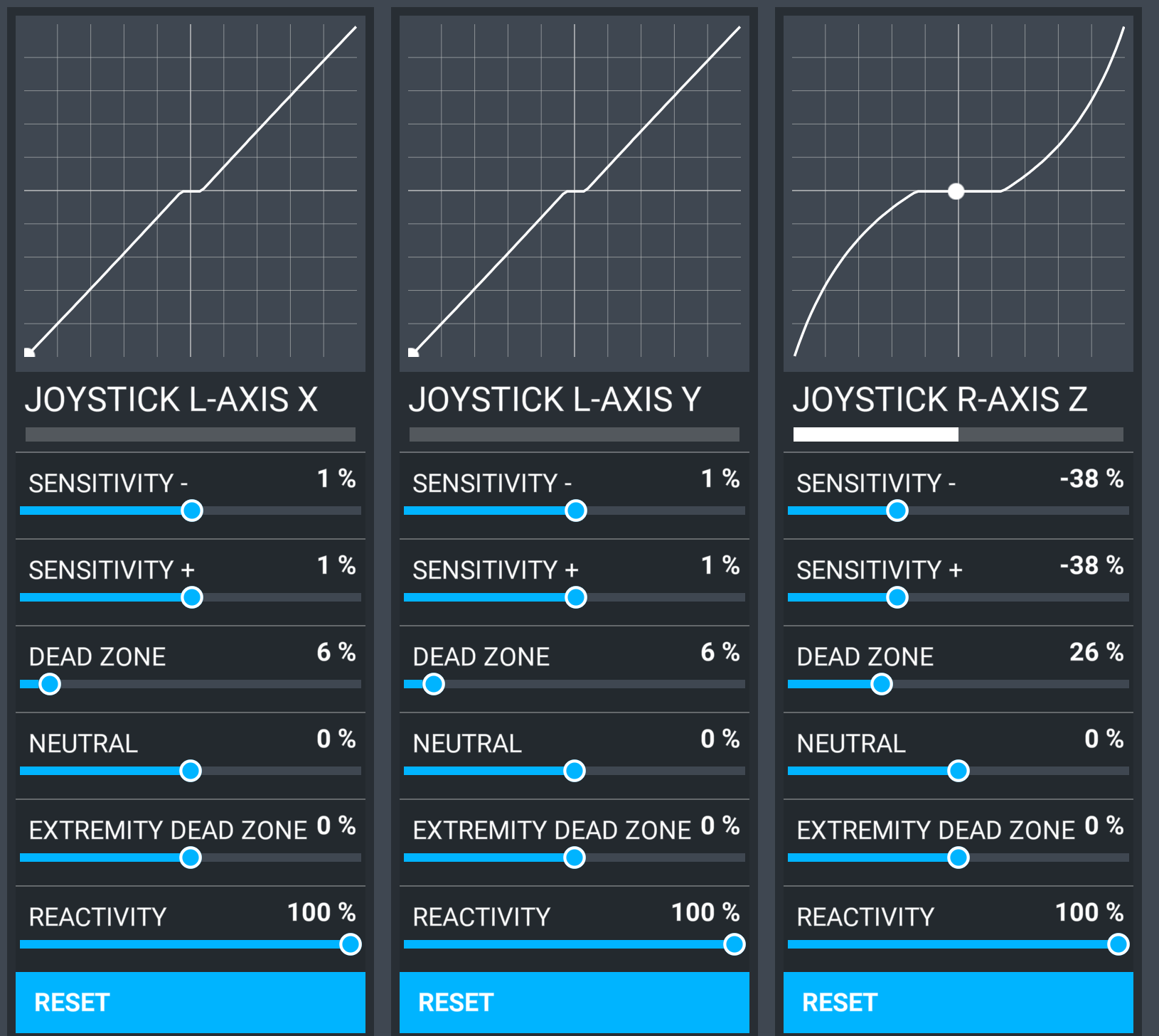Select the JOYSTICK L-AXIS X title
The height and width of the screenshot is (1036, 1159).
point(171,400)
